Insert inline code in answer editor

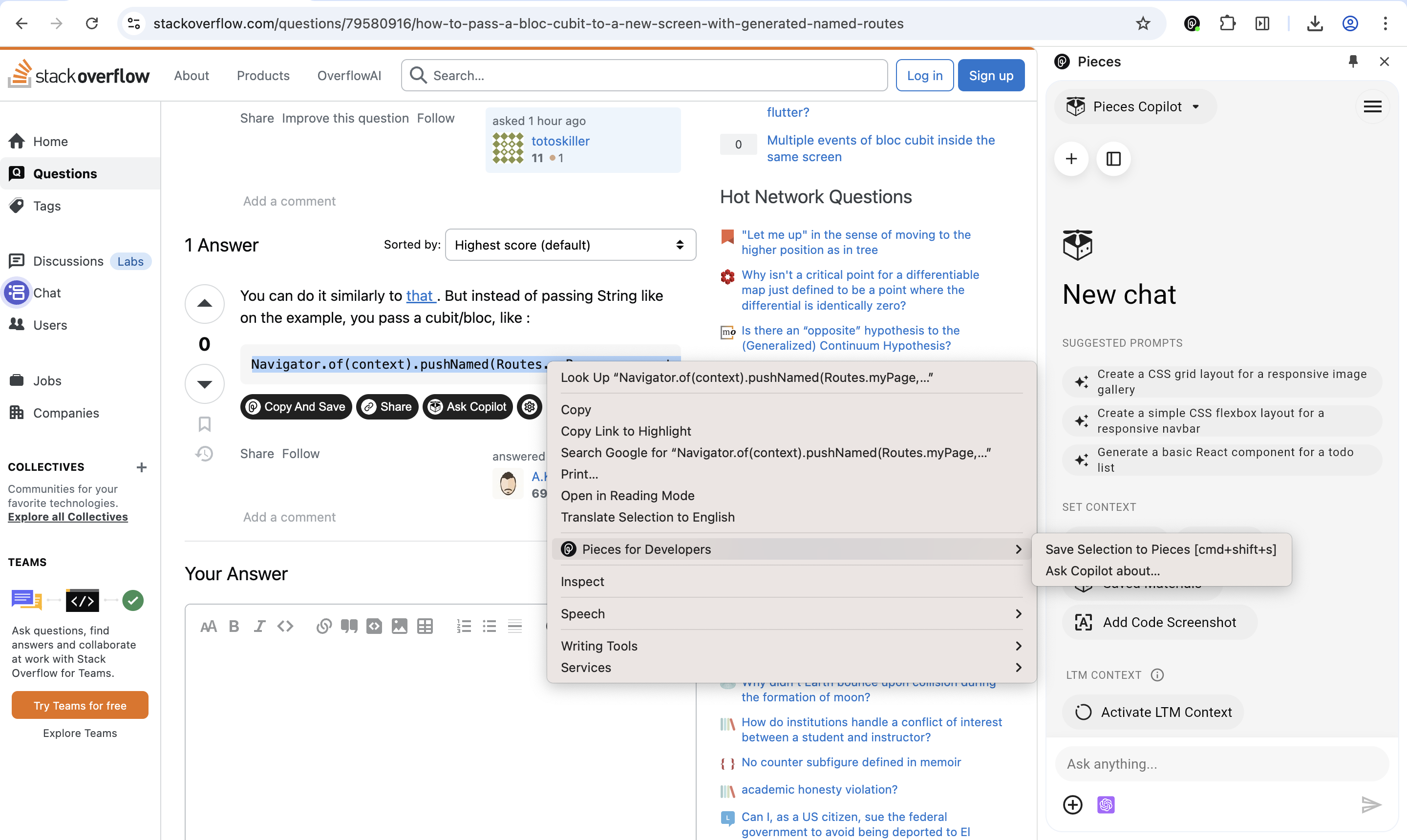(x=285, y=626)
